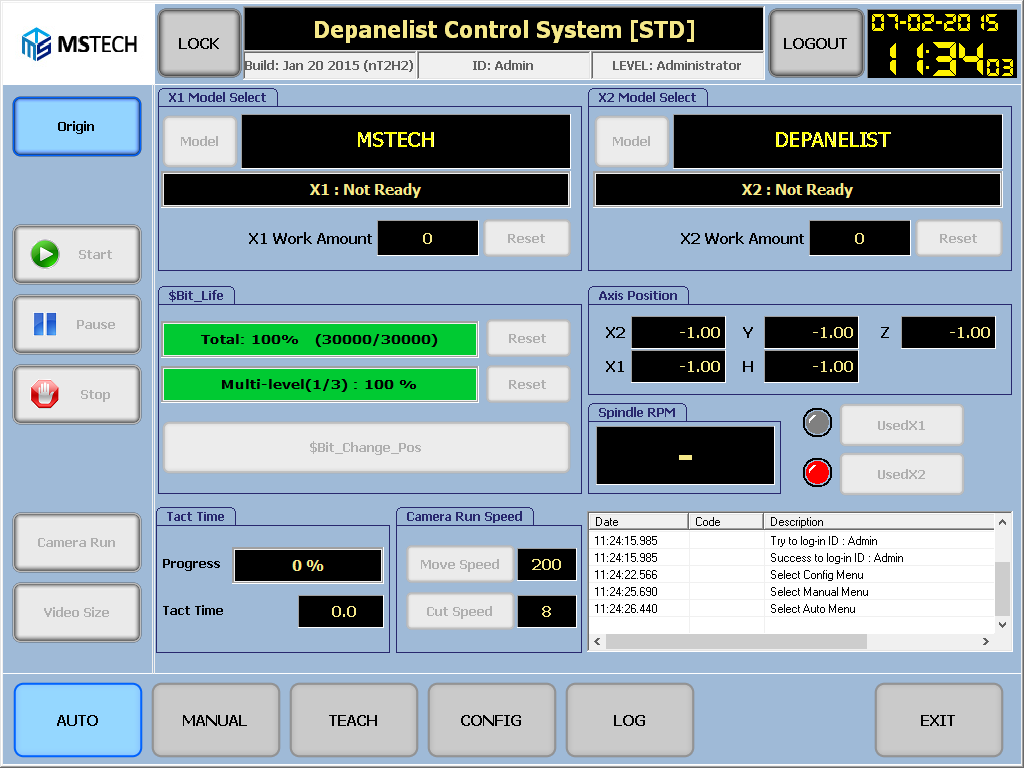Click the Code column header
Viewport: 1024px width, 768px height.
pos(726,521)
